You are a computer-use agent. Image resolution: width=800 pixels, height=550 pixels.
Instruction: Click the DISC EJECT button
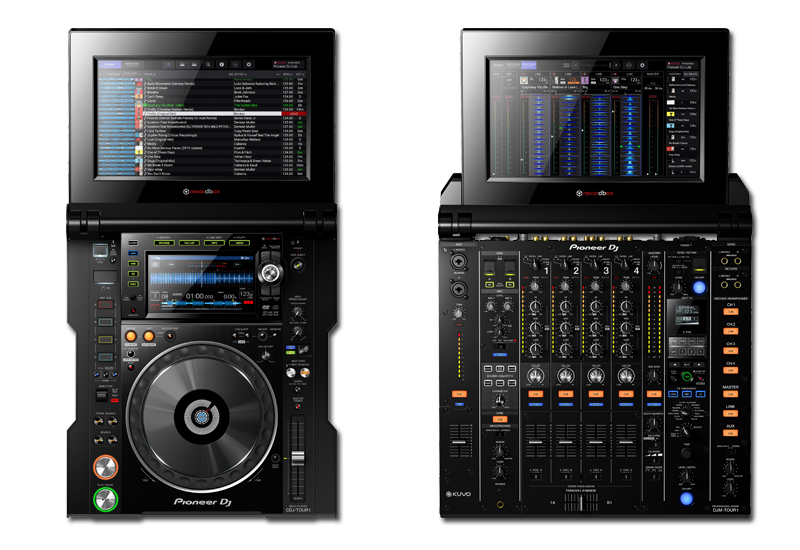(297, 264)
